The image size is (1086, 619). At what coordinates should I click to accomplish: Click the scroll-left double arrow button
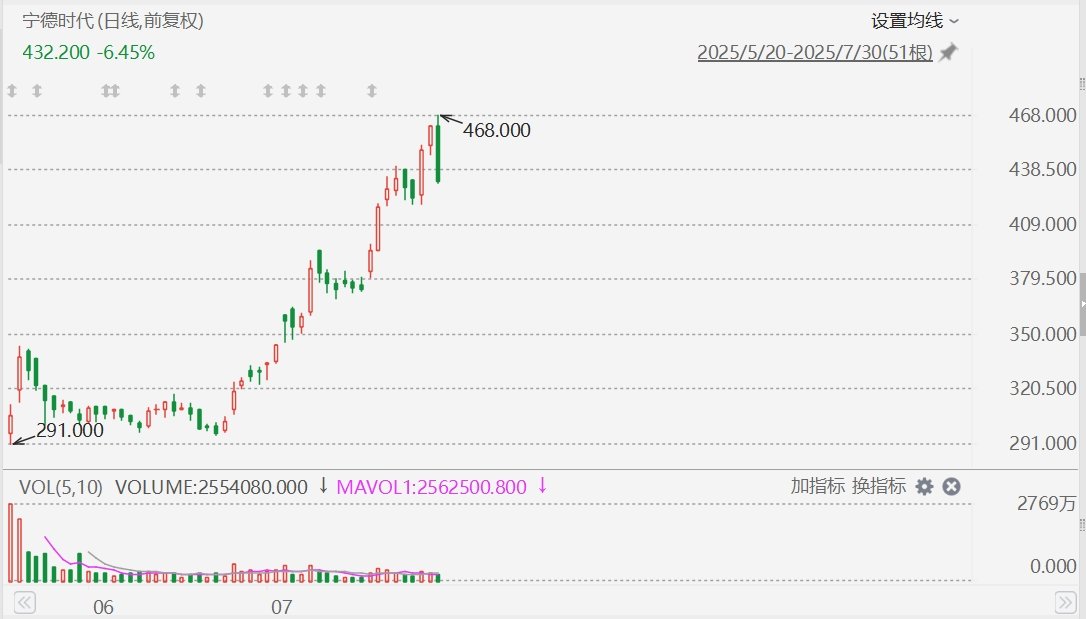[24, 601]
